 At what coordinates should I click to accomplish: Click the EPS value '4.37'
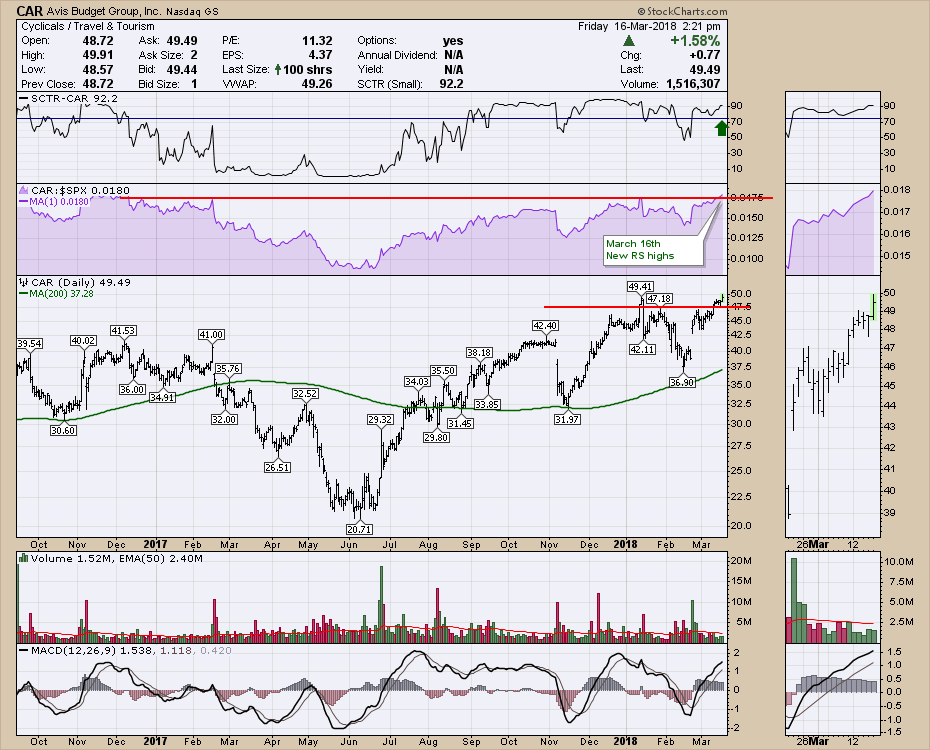pyautogui.click(x=320, y=55)
